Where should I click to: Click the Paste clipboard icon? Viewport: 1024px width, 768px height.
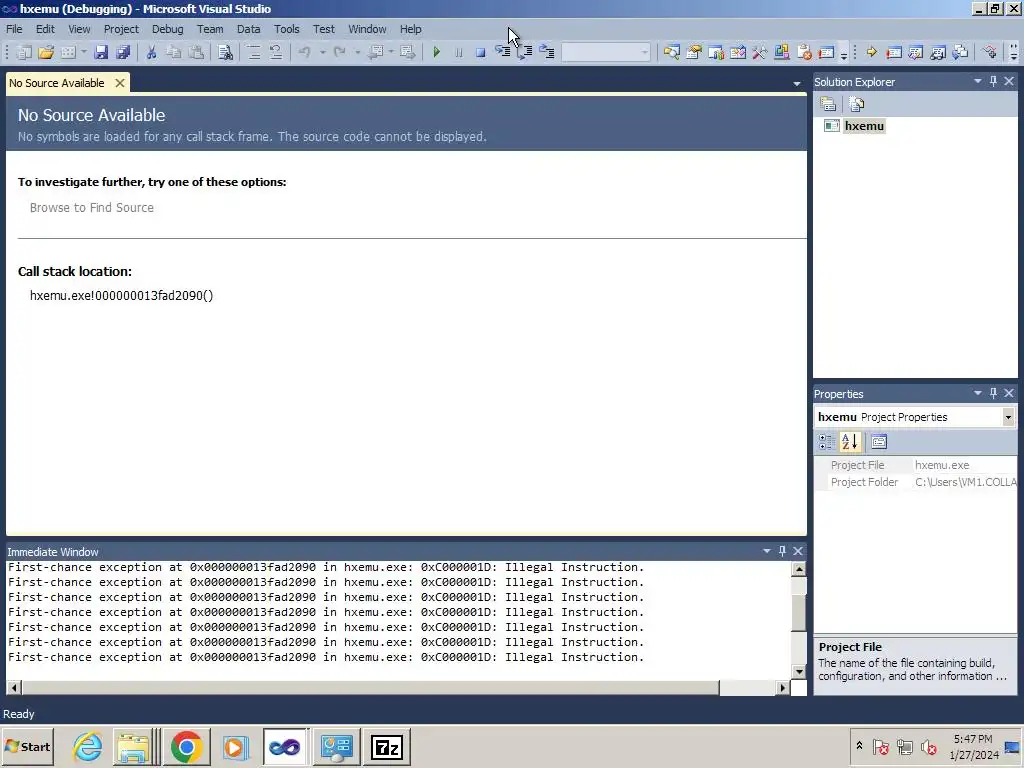pos(196,52)
